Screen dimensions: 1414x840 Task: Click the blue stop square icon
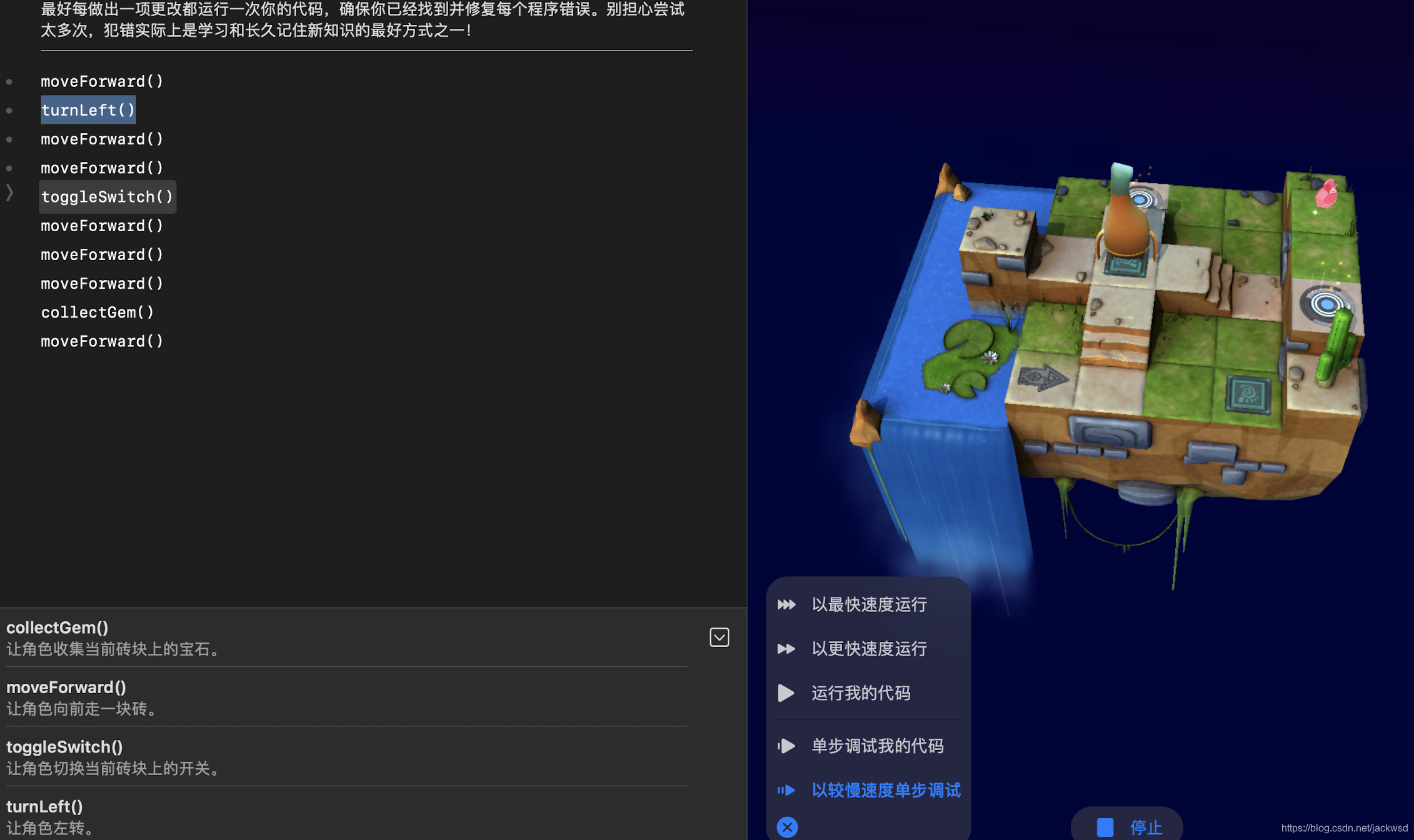coord(1105,826)
